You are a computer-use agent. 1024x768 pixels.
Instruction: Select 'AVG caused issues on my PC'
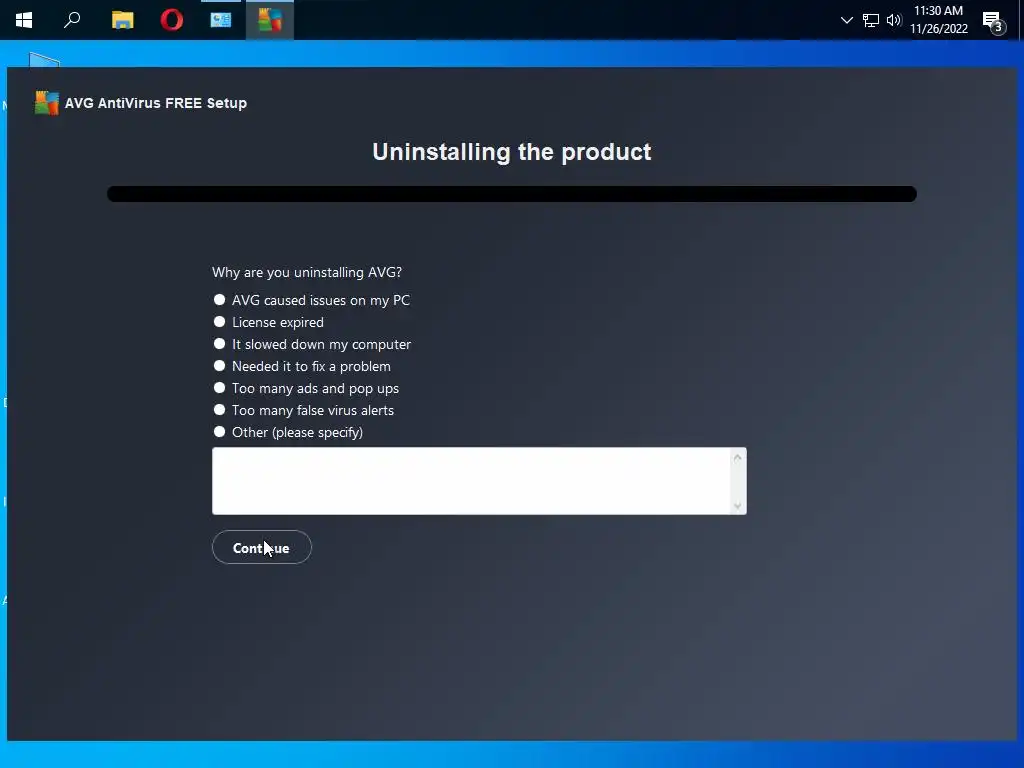pyautogui.click(x=311, y=300)
